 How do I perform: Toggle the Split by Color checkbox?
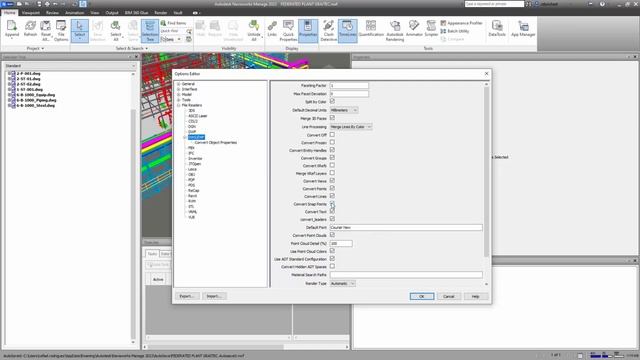[x=332, y=101]
